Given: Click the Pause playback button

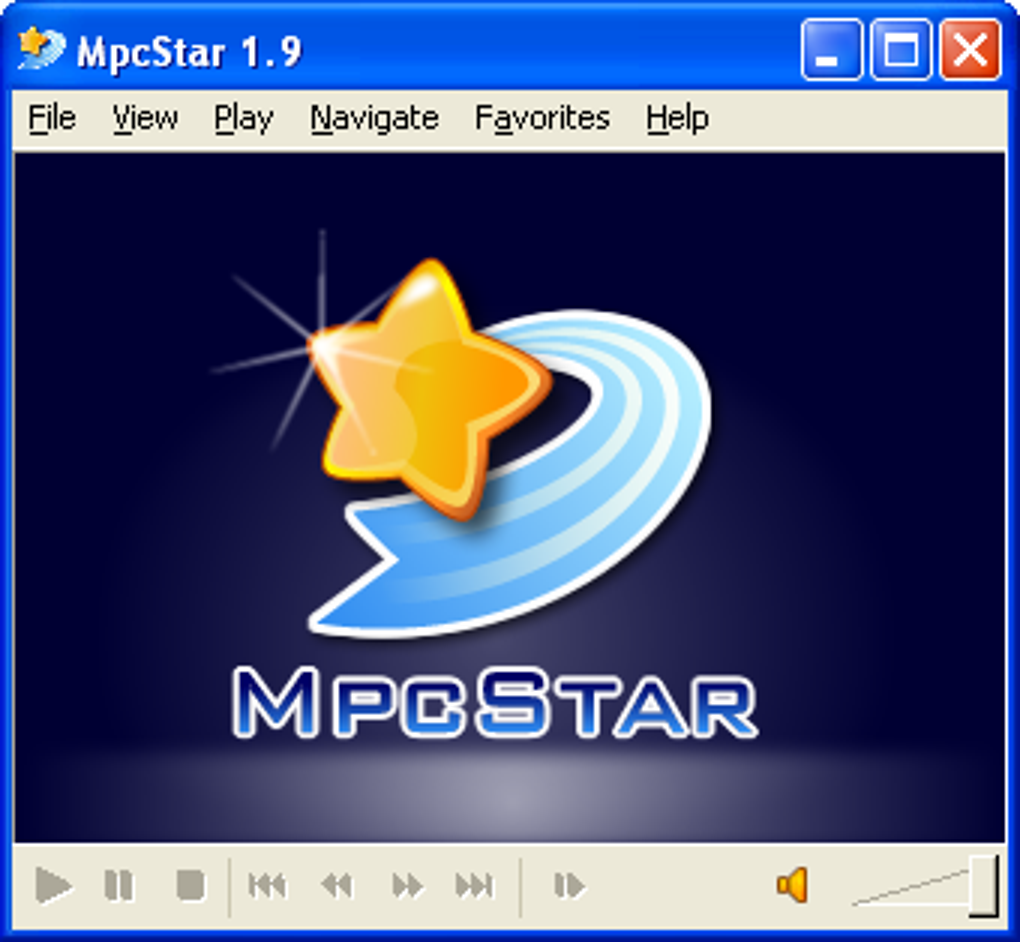Looking at the screenshot, I should (119, 885).
